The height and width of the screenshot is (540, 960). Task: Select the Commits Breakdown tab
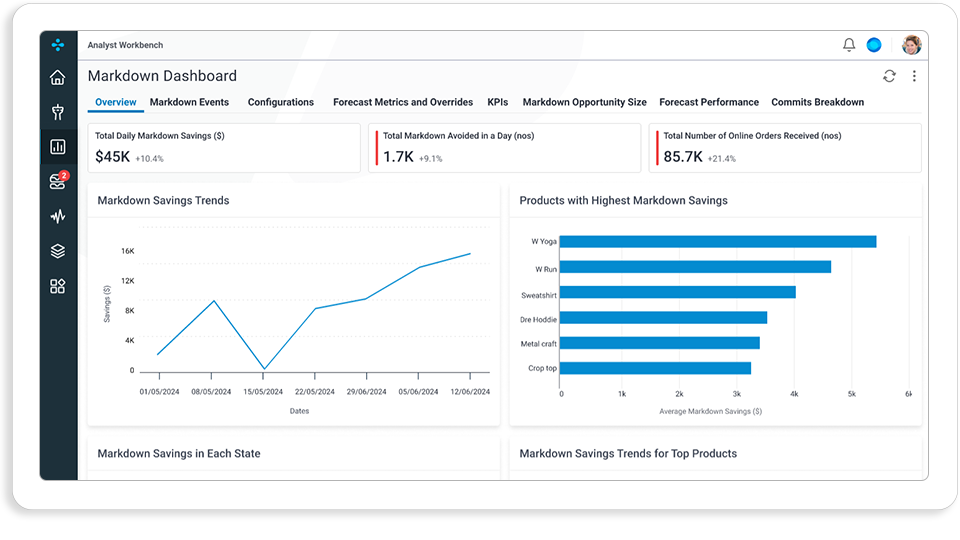(x=817, y=102)
